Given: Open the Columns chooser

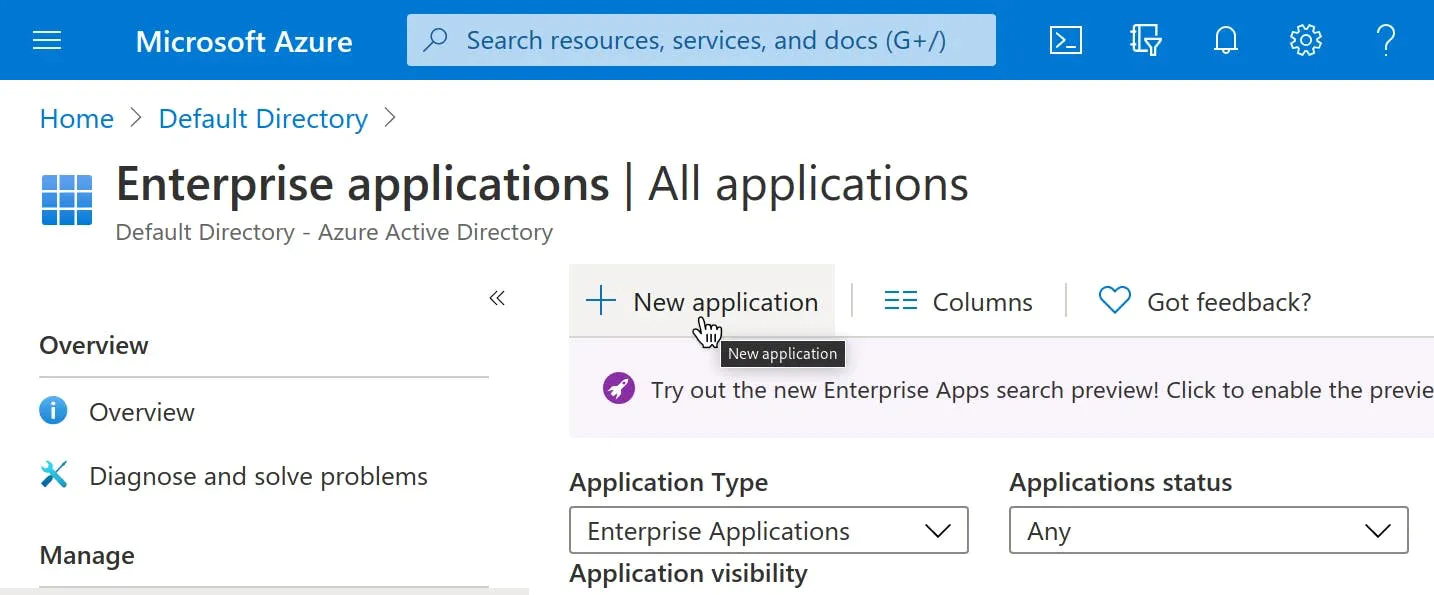Looking at the screenshot, I should pyautogui.click(x=959, y=301).
